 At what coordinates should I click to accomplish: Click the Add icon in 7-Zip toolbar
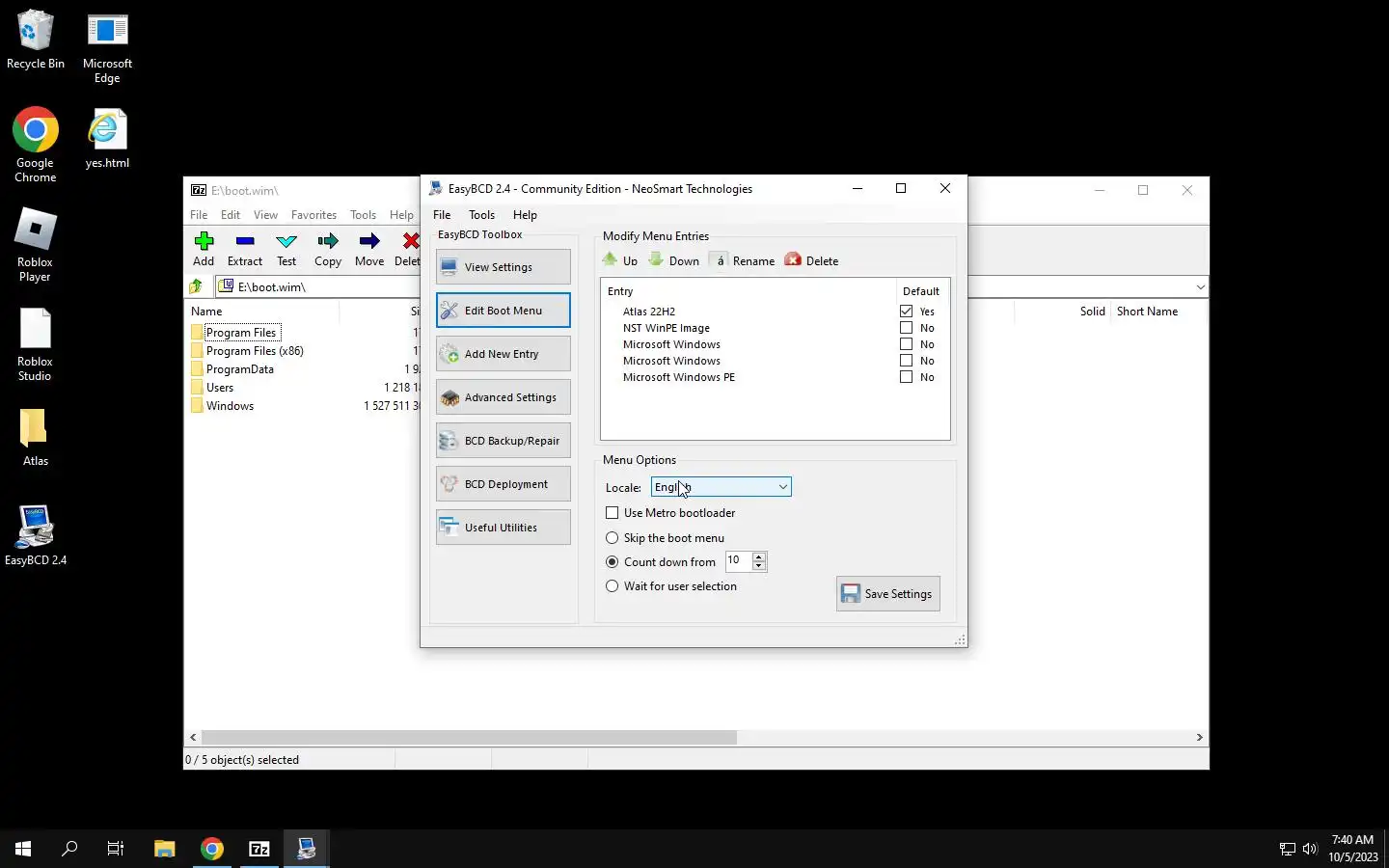(204, 241)
